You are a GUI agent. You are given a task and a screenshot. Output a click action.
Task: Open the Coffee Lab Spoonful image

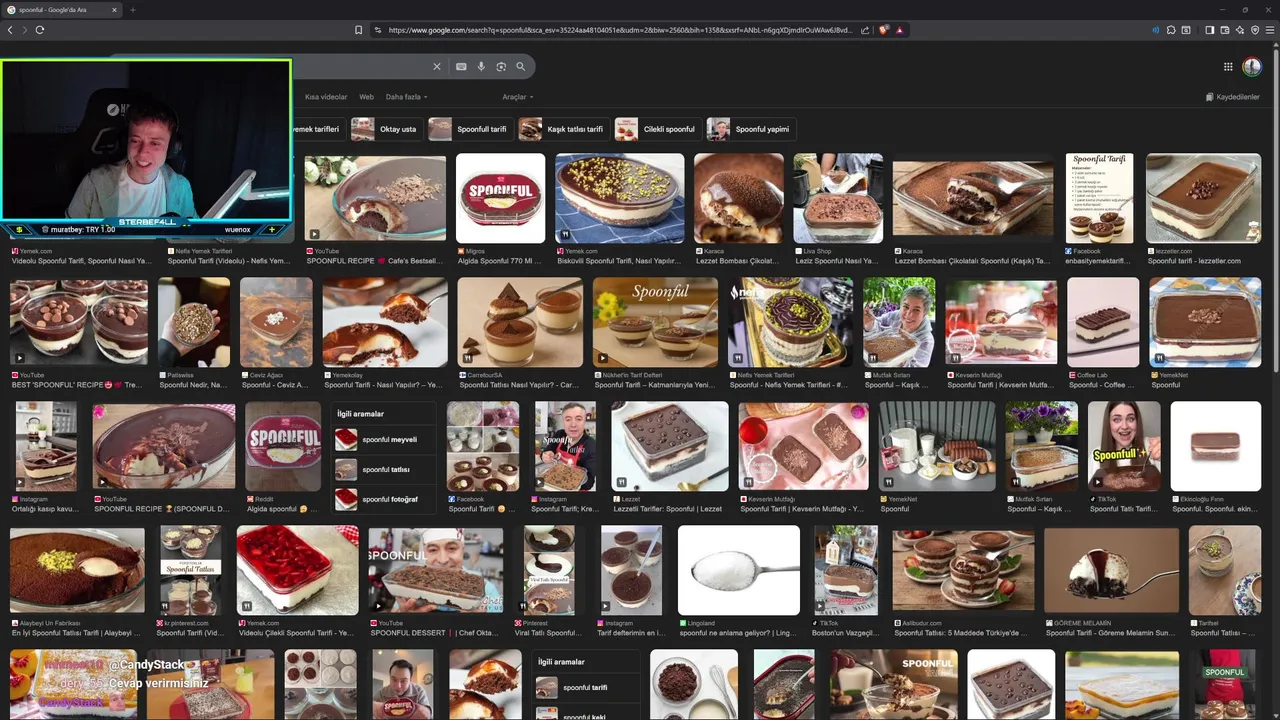click(x=1103, y=322)
